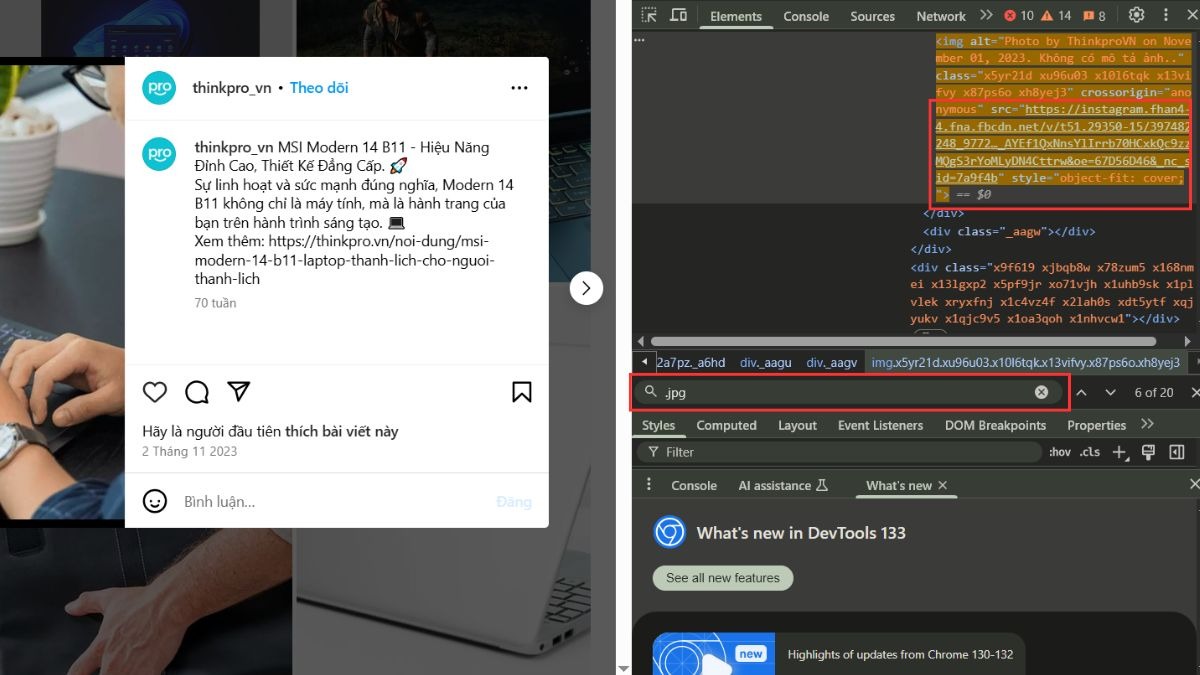Click the See all new features button
Image resolution: width=1200 pixels, height=675 pixels.
point(723,578)
